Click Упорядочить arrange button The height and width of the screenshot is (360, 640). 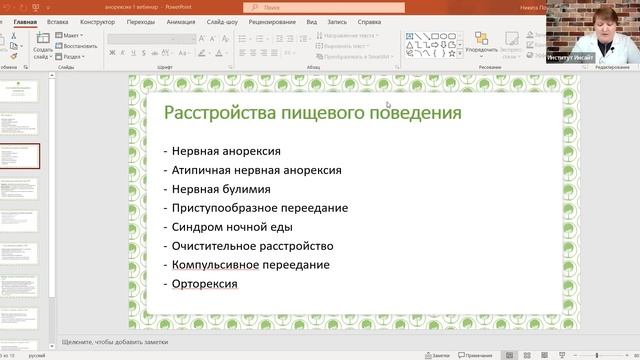point(482,44)
